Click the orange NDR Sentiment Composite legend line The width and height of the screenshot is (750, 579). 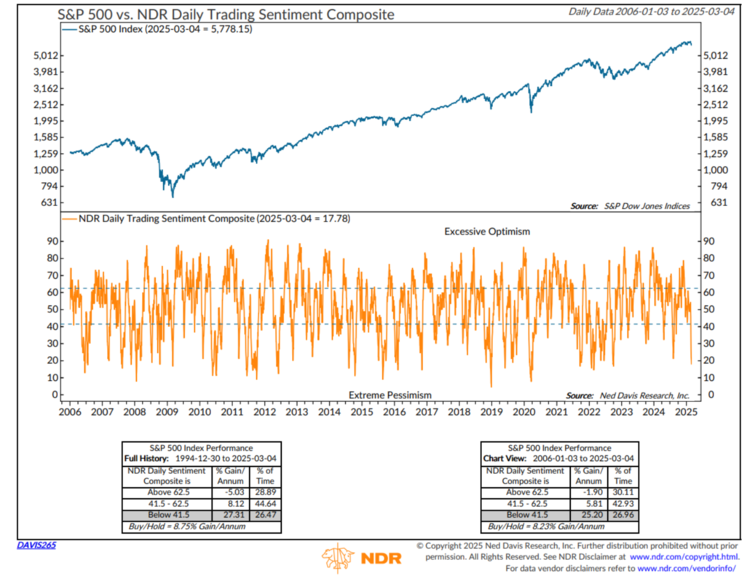(x=73, y=217)
